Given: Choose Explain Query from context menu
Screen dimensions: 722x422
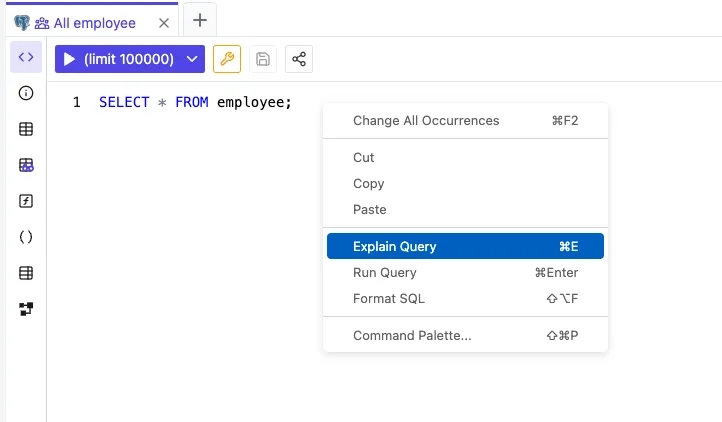Looking at the screenshot, I should (465, 246).
